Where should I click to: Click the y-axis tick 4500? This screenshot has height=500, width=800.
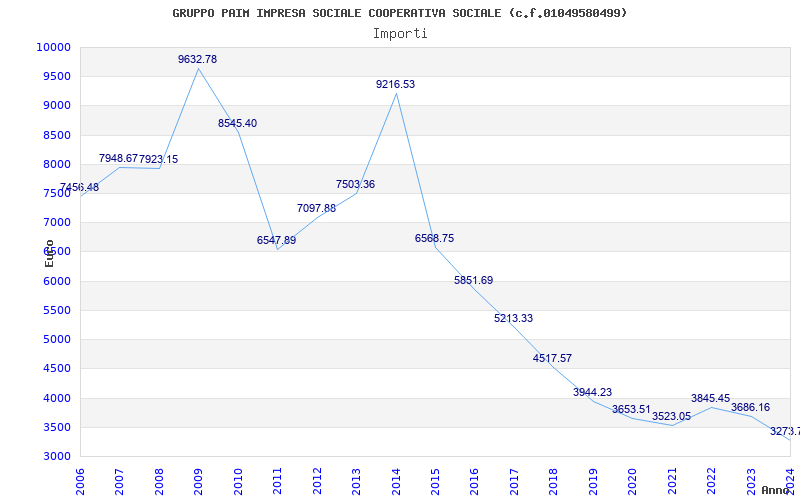(56, 368)
